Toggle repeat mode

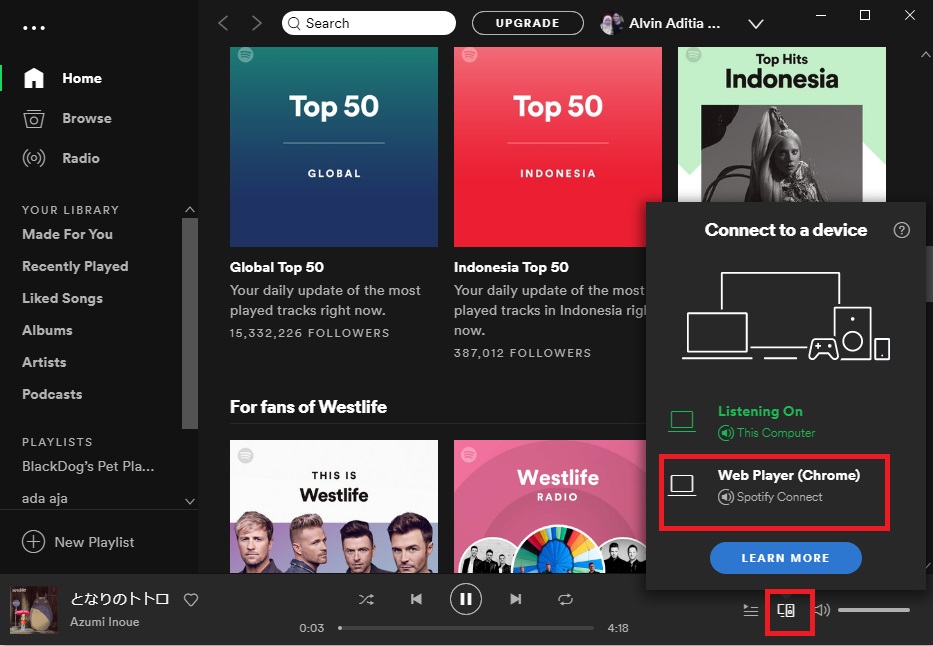(x=565, y=600)
